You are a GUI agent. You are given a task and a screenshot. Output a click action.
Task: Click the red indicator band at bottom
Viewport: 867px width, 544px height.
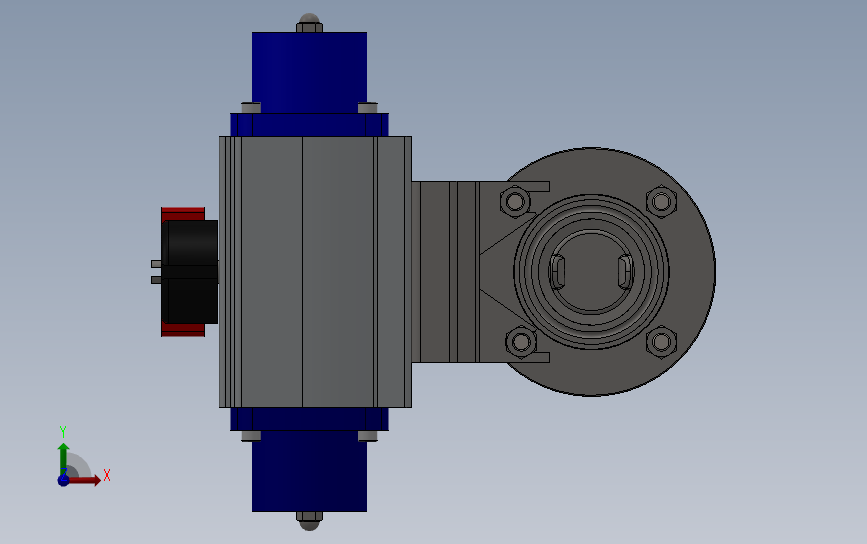pyautogui.click(x=183, y=330)
